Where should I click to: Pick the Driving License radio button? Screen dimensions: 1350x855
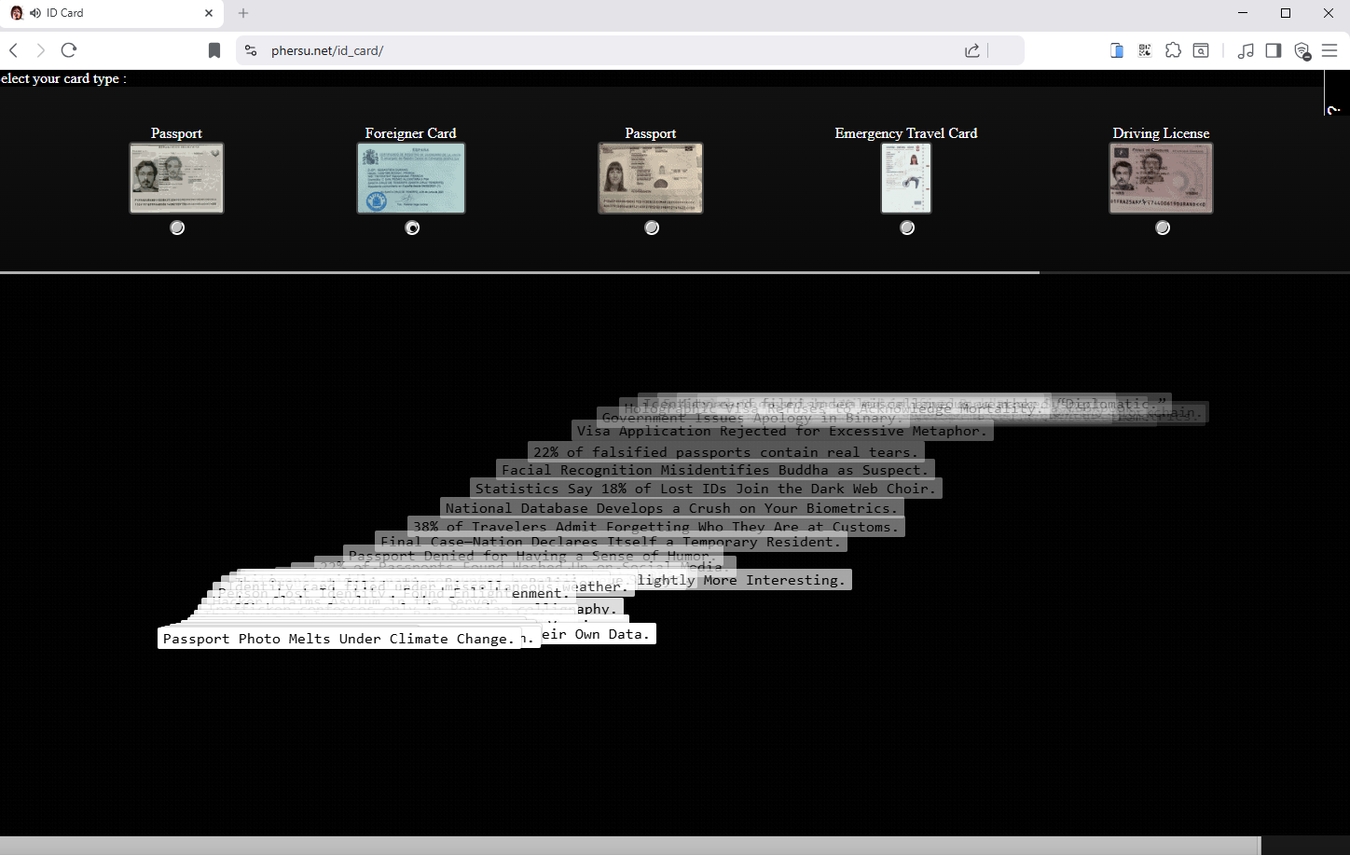pos(1162,227)
